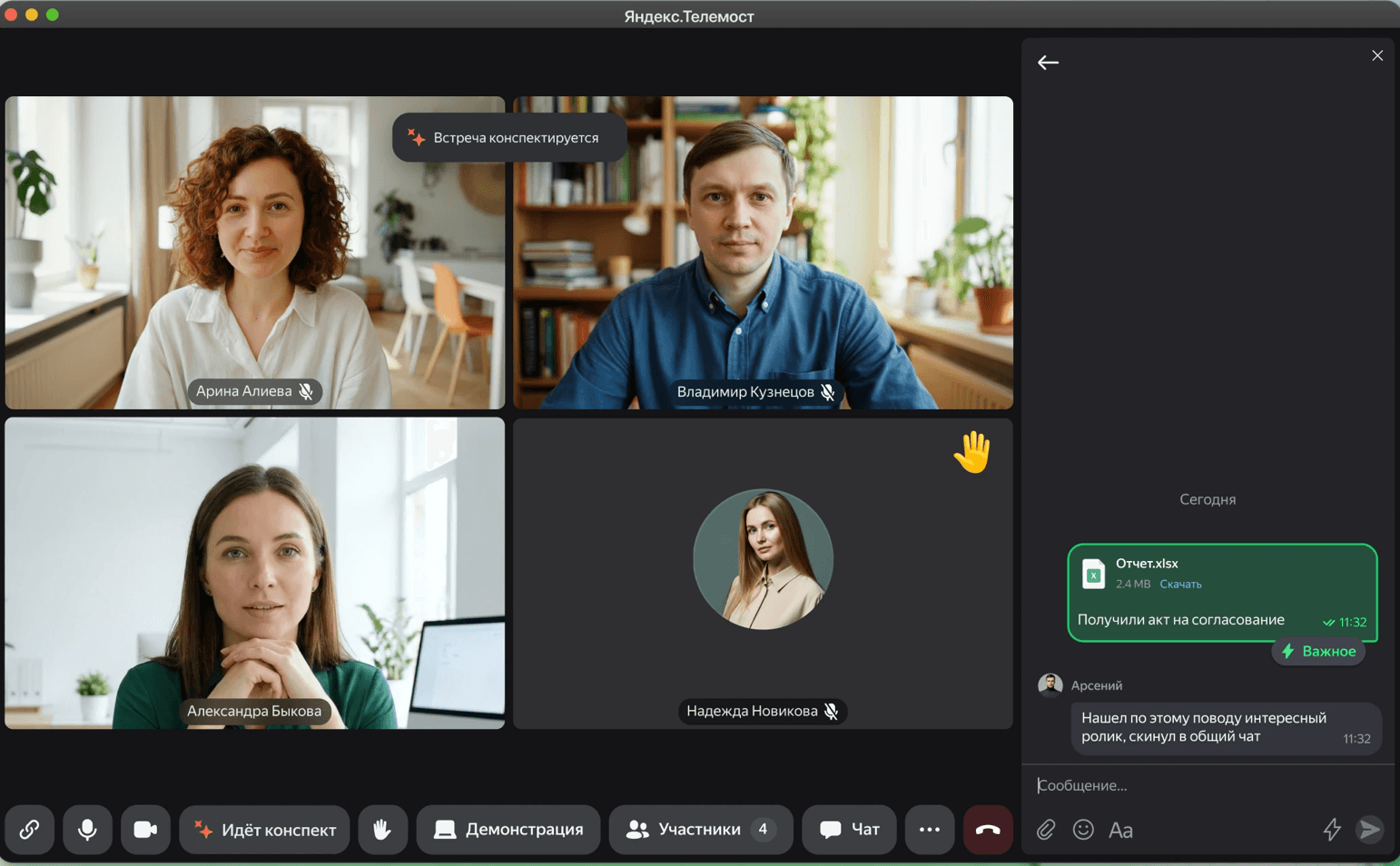Start screen sharing via 'Демонстрация'

(508, 829)
